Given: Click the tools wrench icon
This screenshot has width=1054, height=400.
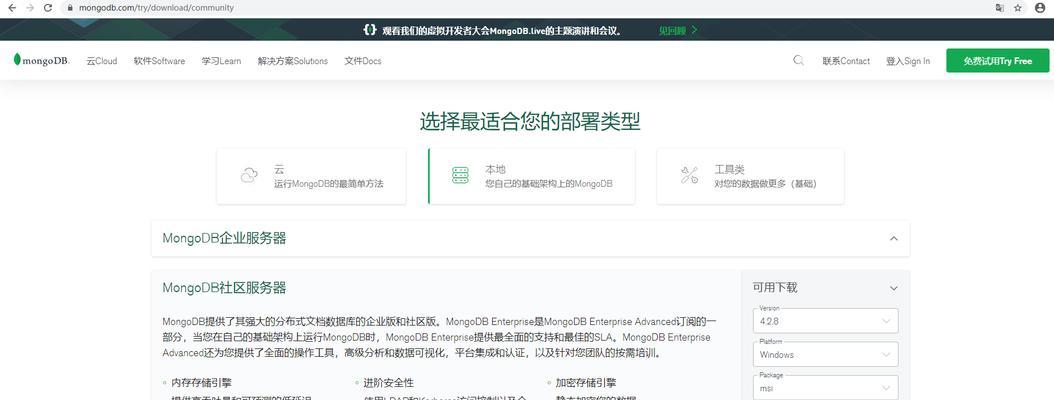Looking at the screenshot, I should coord(689,175).
